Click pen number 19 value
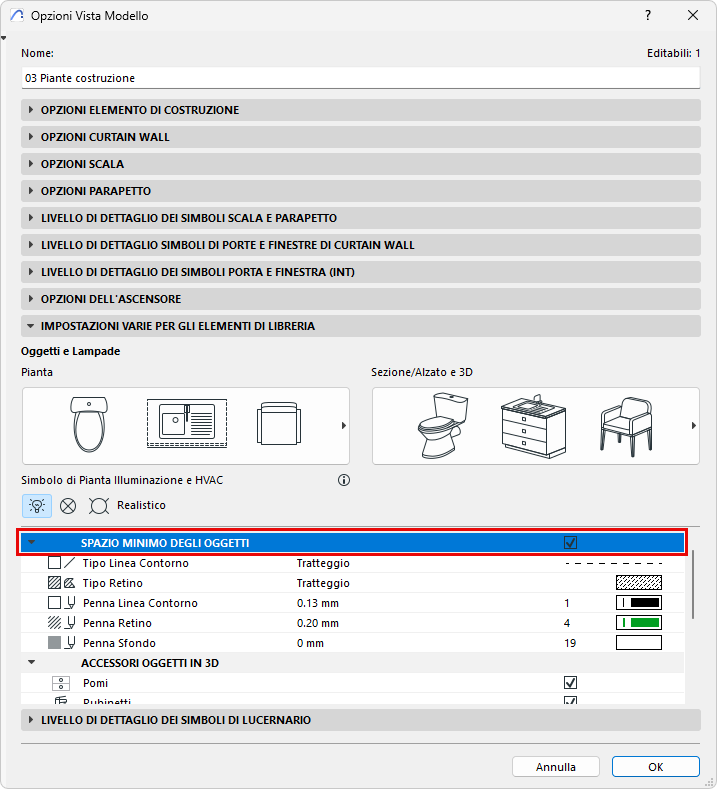Image resolution: width=717 pixels, height=789 pixels. coord(570,643)
